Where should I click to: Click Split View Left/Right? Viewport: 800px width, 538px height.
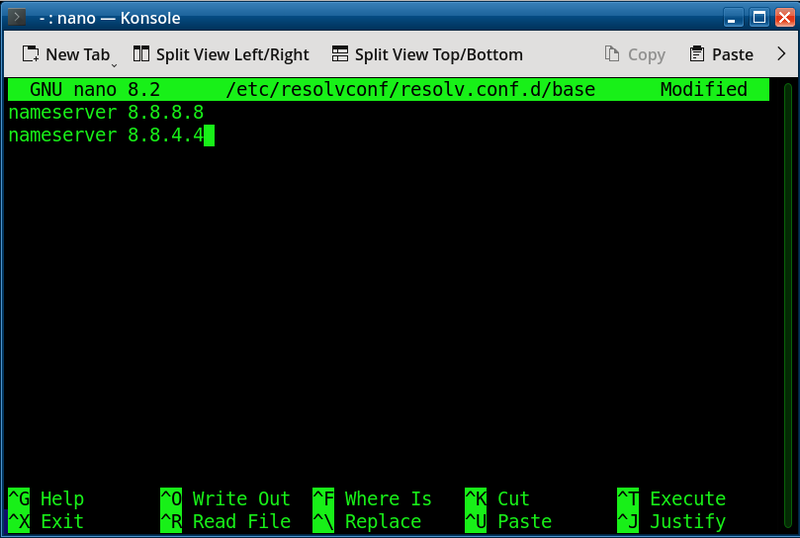point(221,54)
